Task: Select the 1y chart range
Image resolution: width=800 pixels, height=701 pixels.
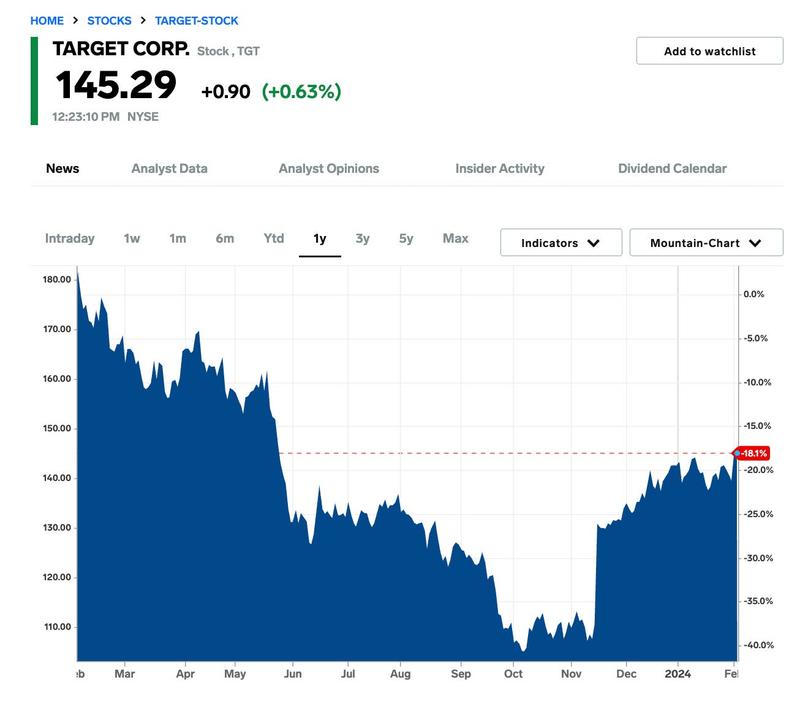Action: (x=320, y=239)
